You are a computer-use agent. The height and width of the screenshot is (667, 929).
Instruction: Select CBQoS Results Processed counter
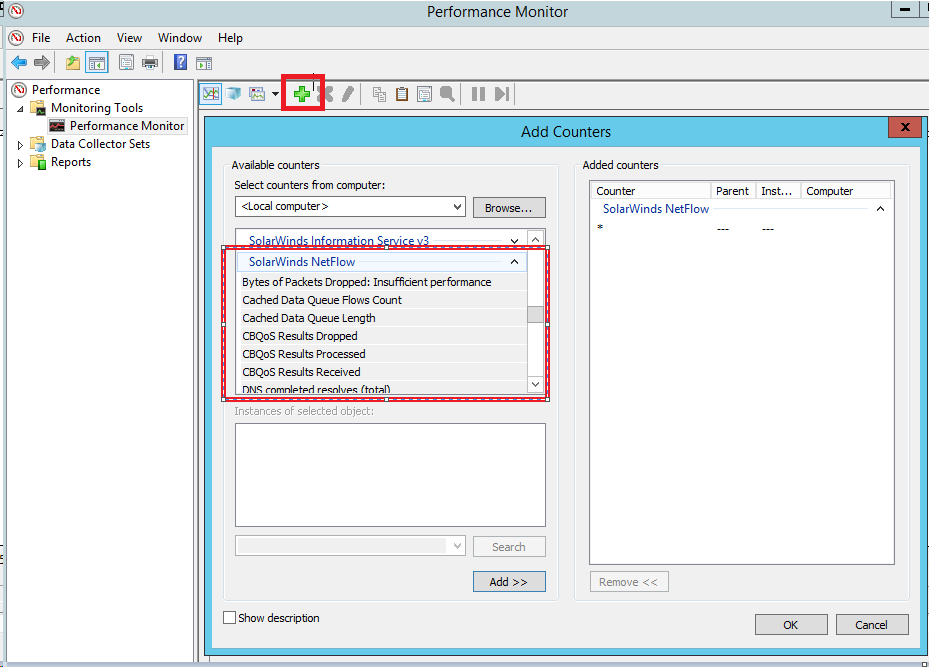[383, 354]
